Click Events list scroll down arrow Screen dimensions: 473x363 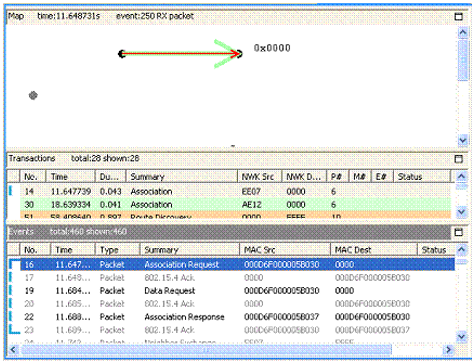point(461,337)
